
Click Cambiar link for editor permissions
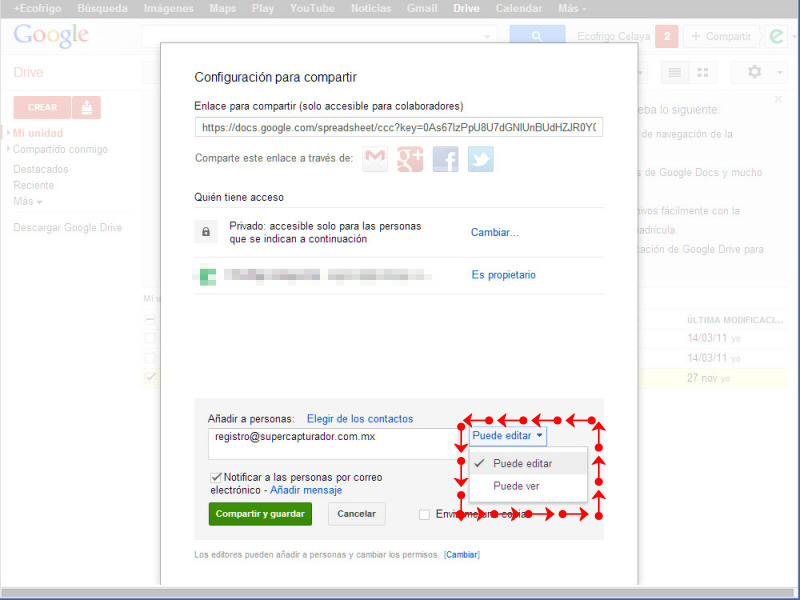pos(462,555)
